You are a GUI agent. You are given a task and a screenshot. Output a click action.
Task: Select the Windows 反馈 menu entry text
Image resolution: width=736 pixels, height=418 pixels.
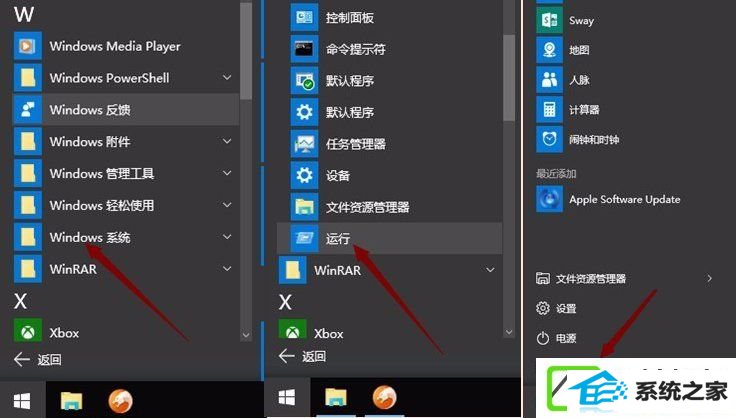(90, 110)
